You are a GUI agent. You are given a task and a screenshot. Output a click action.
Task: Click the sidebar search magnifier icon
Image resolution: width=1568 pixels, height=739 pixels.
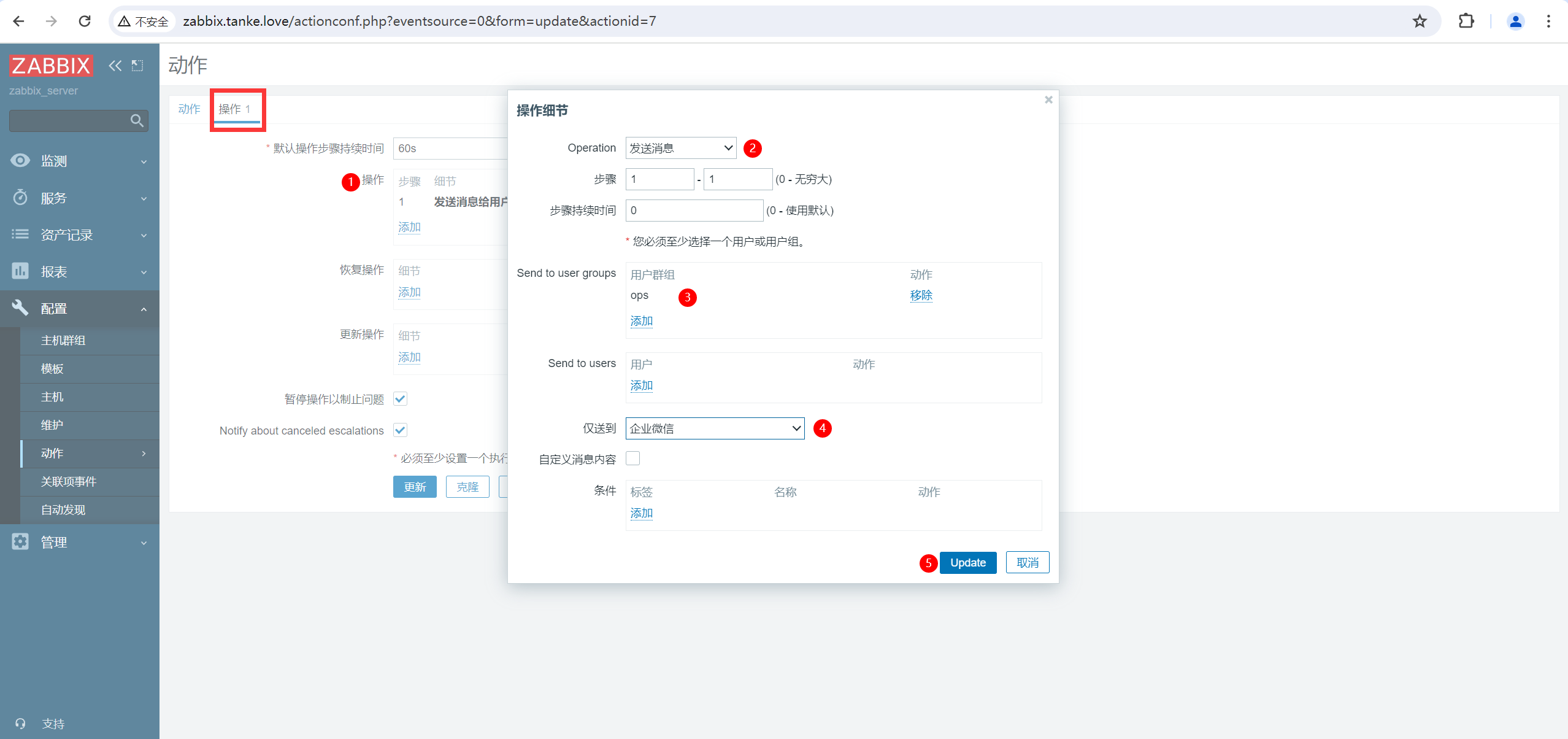(137, 121)
